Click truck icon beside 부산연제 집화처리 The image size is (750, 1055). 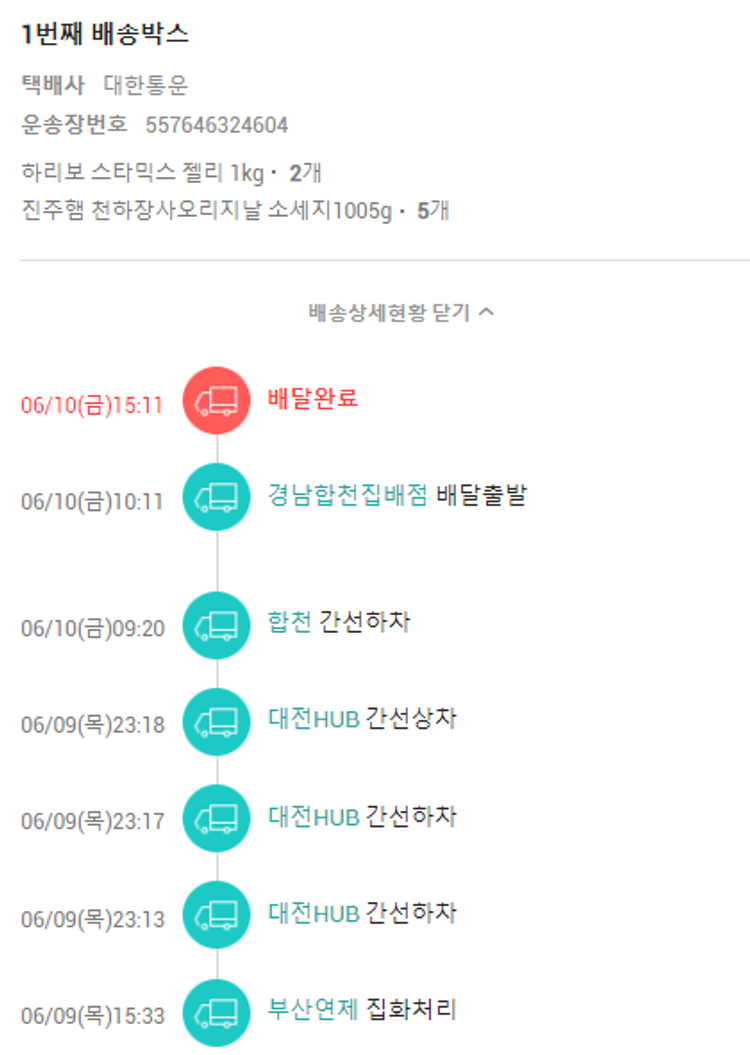pos(216,1011)
